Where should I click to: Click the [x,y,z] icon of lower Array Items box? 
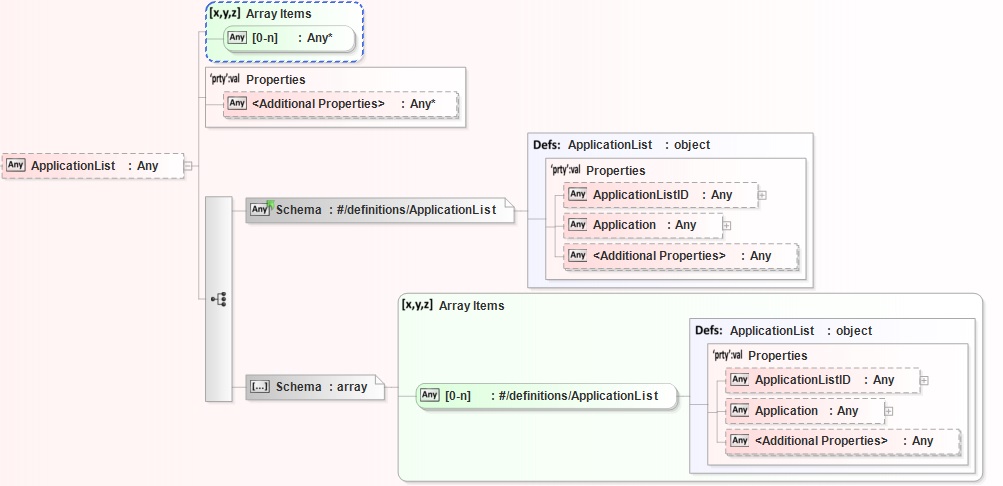(417, 305)
